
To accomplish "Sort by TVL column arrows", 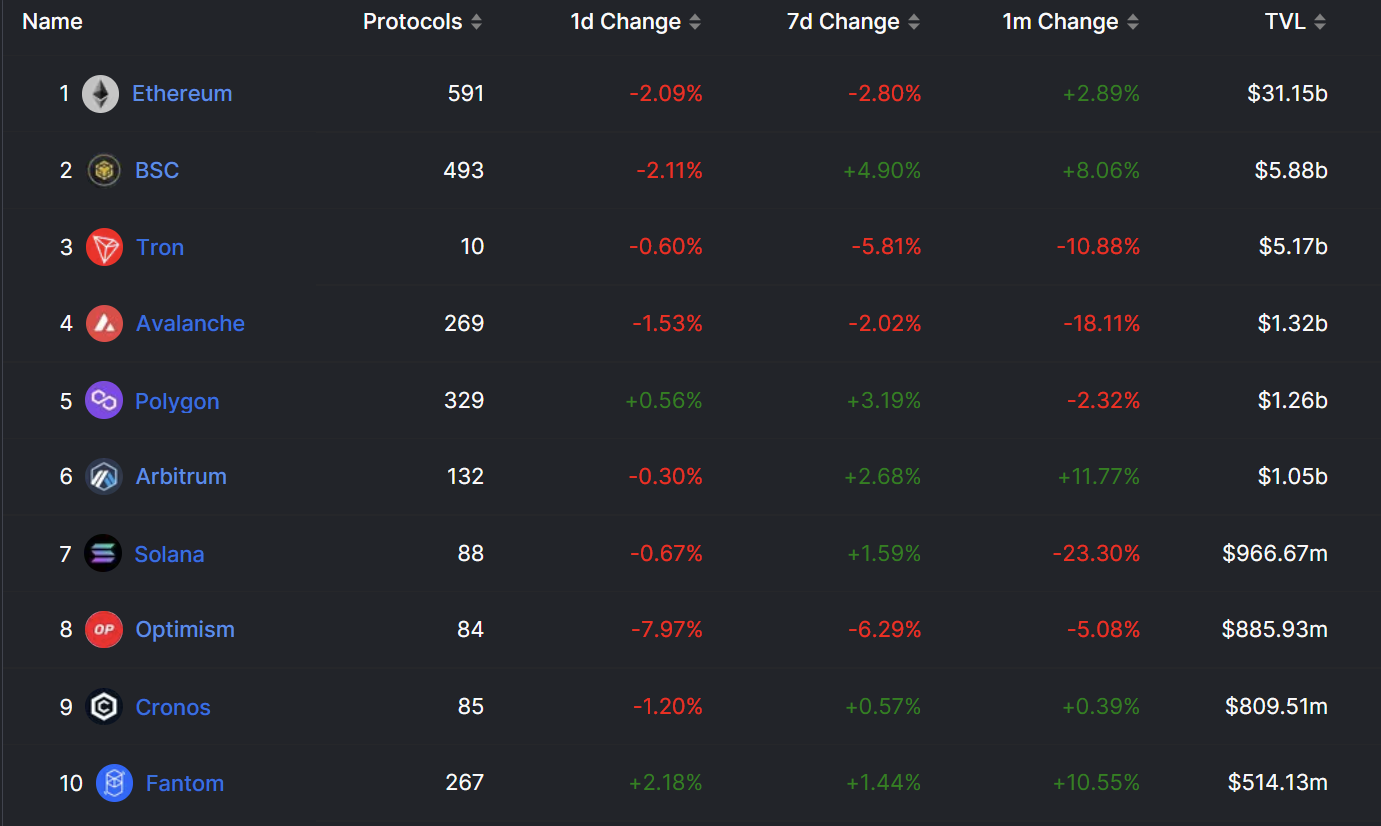I will tap(1320, 22).
